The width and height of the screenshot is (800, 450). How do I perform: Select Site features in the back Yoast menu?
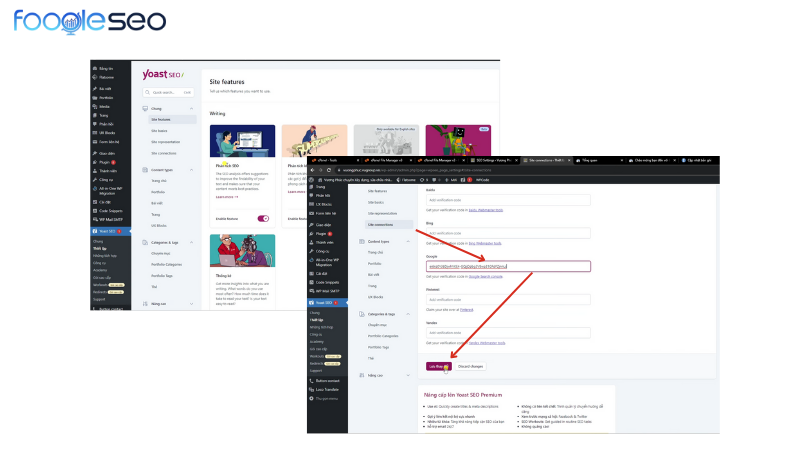pos(161,118)
